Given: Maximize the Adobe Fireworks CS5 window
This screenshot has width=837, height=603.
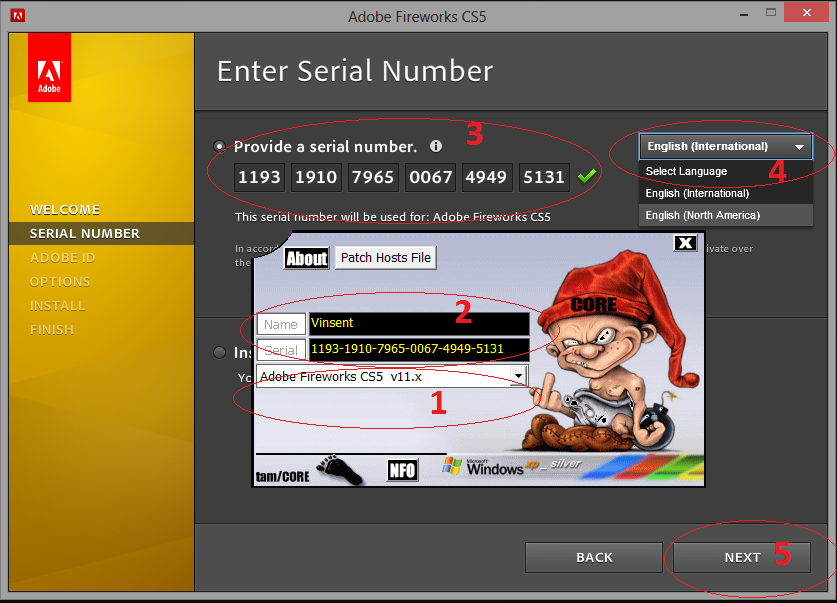Looking at the screenshot, I should 771,13.
